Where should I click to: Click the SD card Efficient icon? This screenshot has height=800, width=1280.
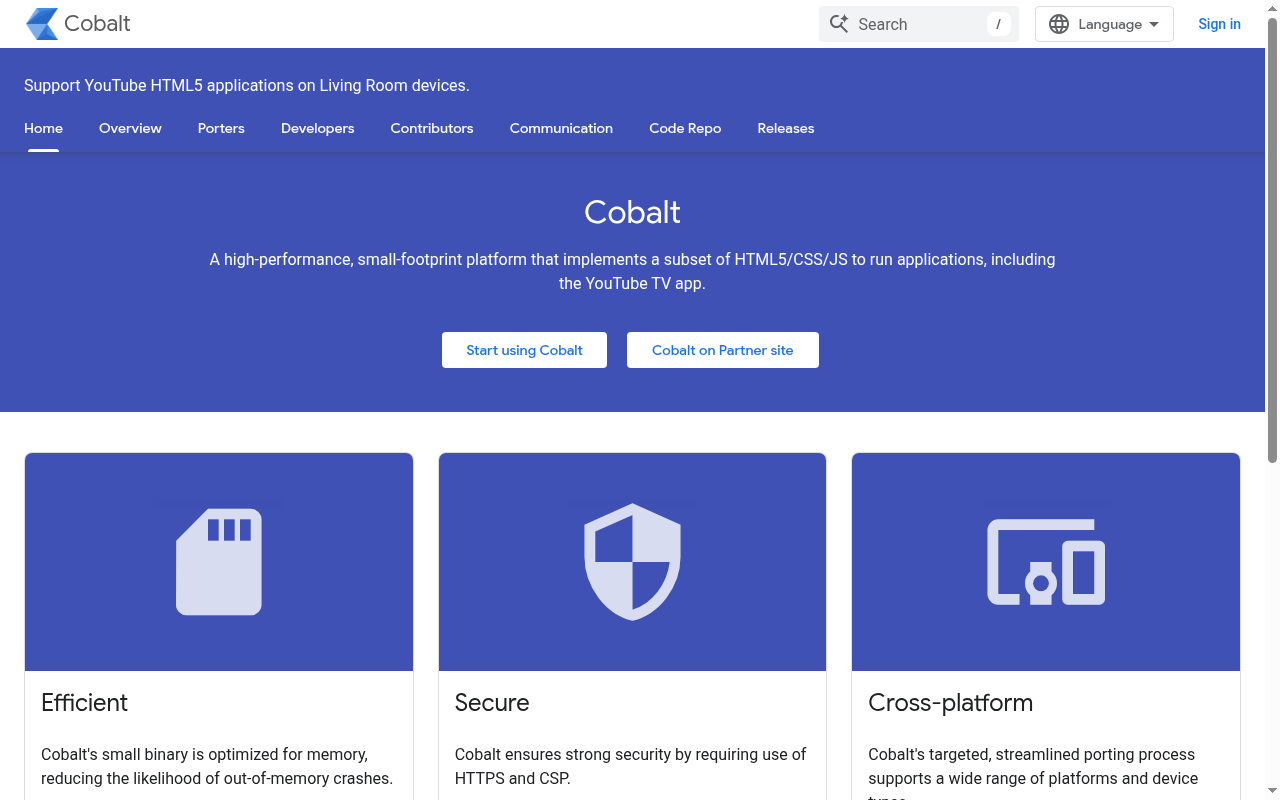coord(219,562)
